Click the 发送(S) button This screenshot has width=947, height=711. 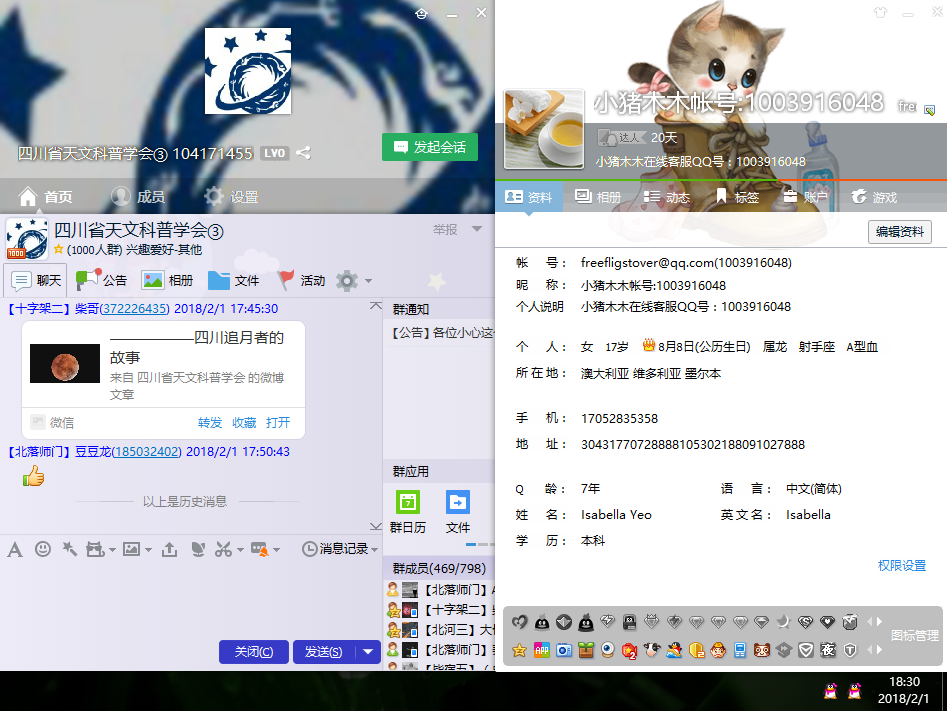click(324, 652)
